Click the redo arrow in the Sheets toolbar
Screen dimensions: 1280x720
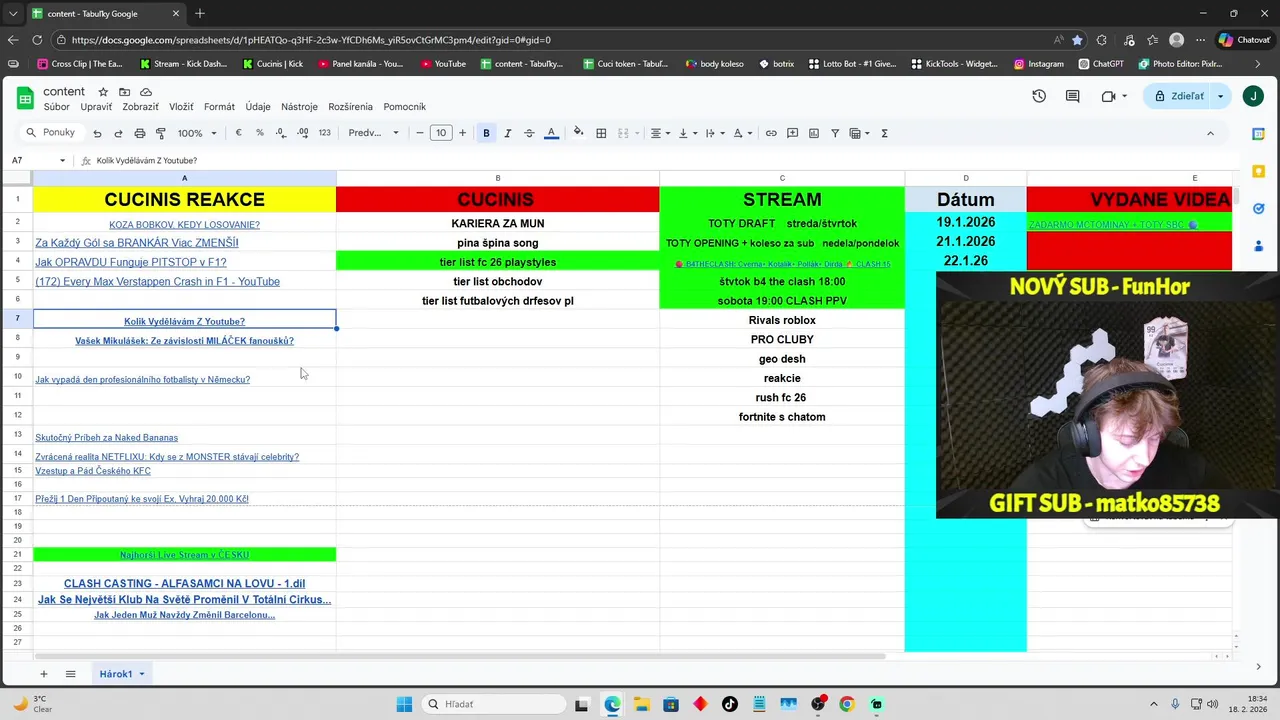pyautogui.click(x=118, y=133)
